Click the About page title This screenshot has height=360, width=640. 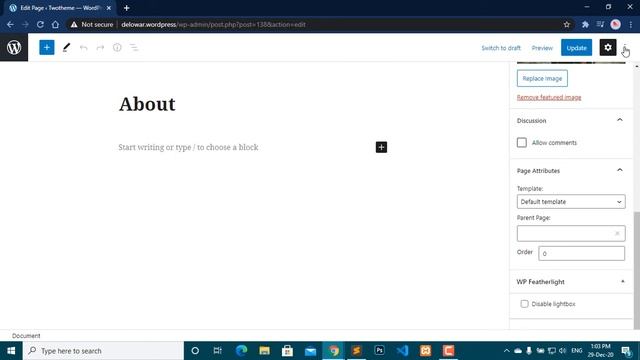tap(147, 104)
